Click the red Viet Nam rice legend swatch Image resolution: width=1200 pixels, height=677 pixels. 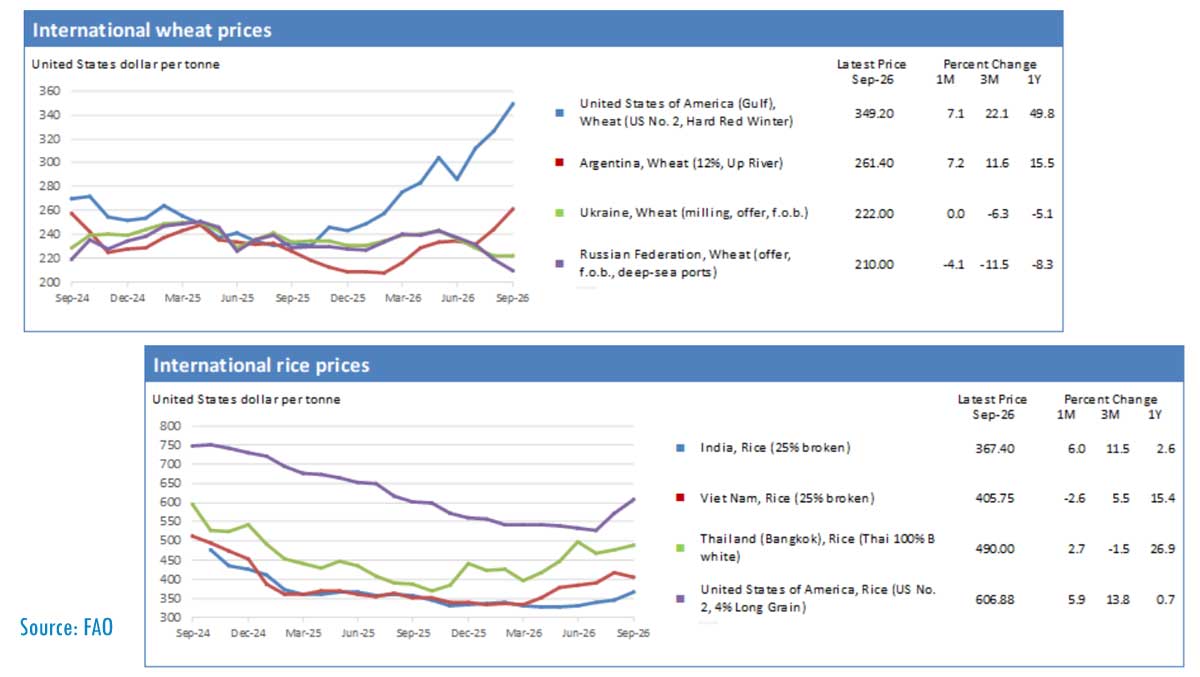click(x=678, y=498)
